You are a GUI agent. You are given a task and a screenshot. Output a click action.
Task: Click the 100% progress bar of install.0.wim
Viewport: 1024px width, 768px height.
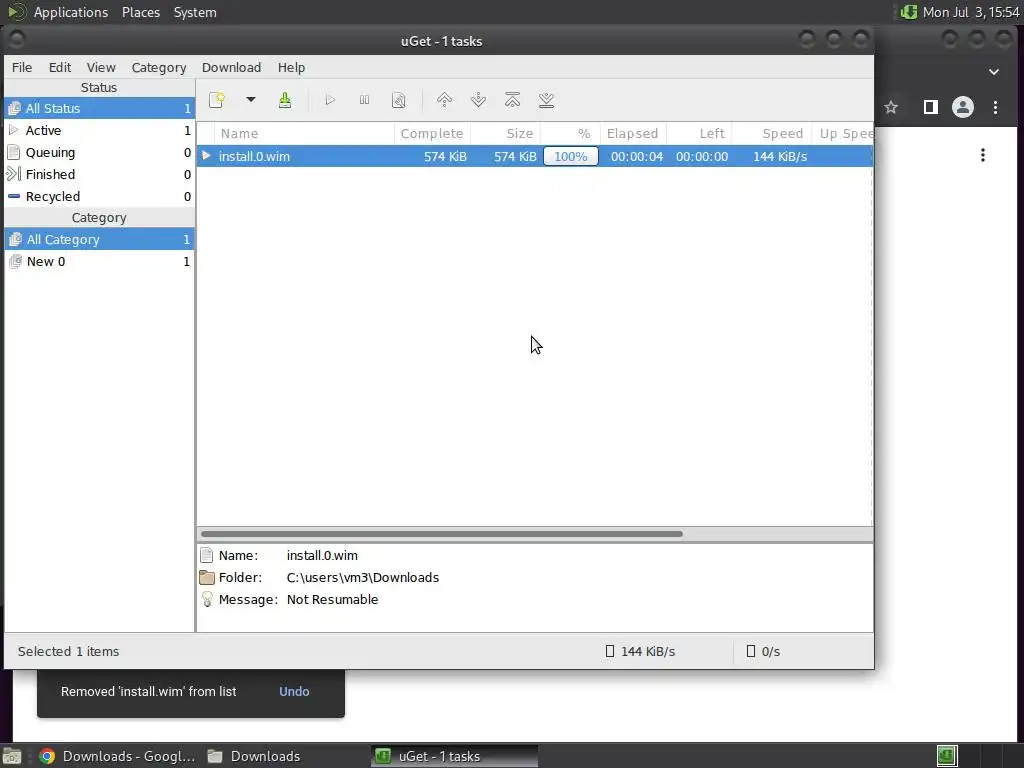(571, 157)
